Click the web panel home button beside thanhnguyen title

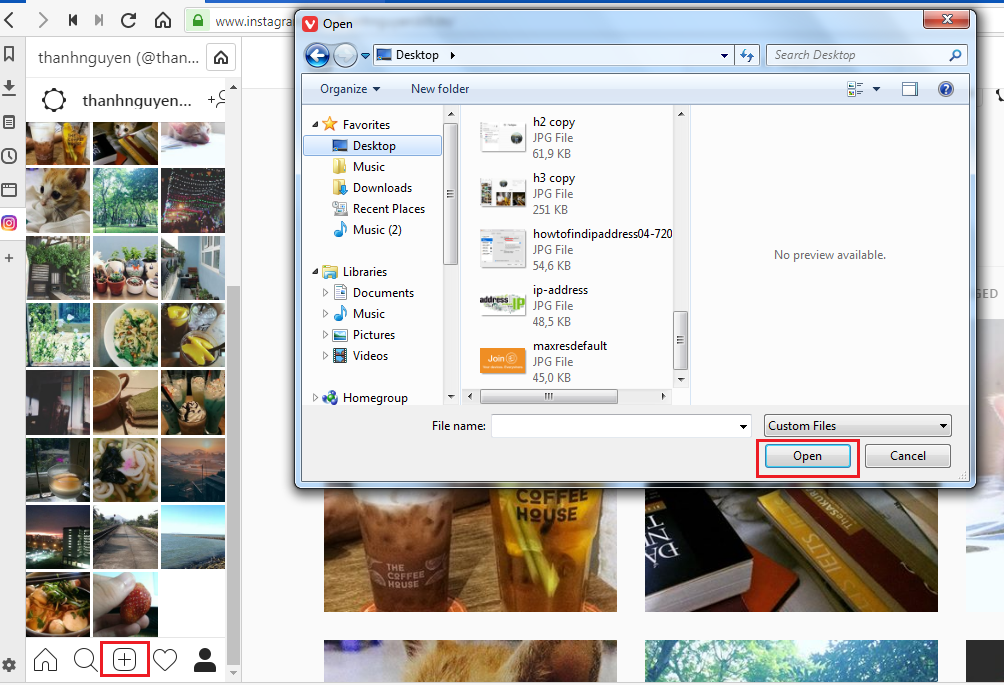click(221, 58)
